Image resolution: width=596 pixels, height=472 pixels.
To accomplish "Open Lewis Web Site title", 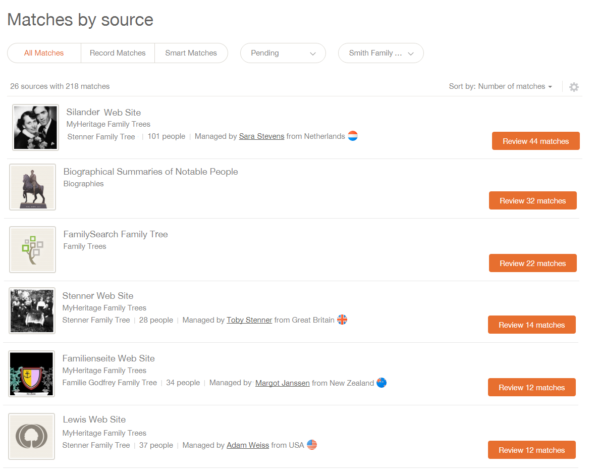I will [x=94, y=420].
